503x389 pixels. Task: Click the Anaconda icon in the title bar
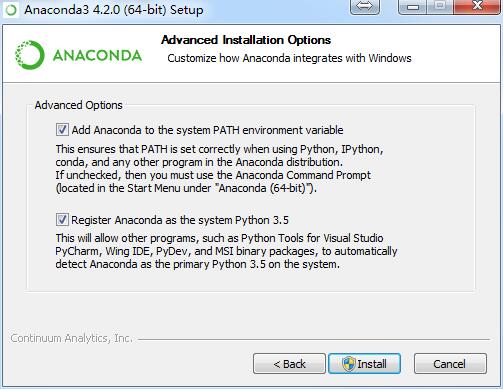pos(11,10)
